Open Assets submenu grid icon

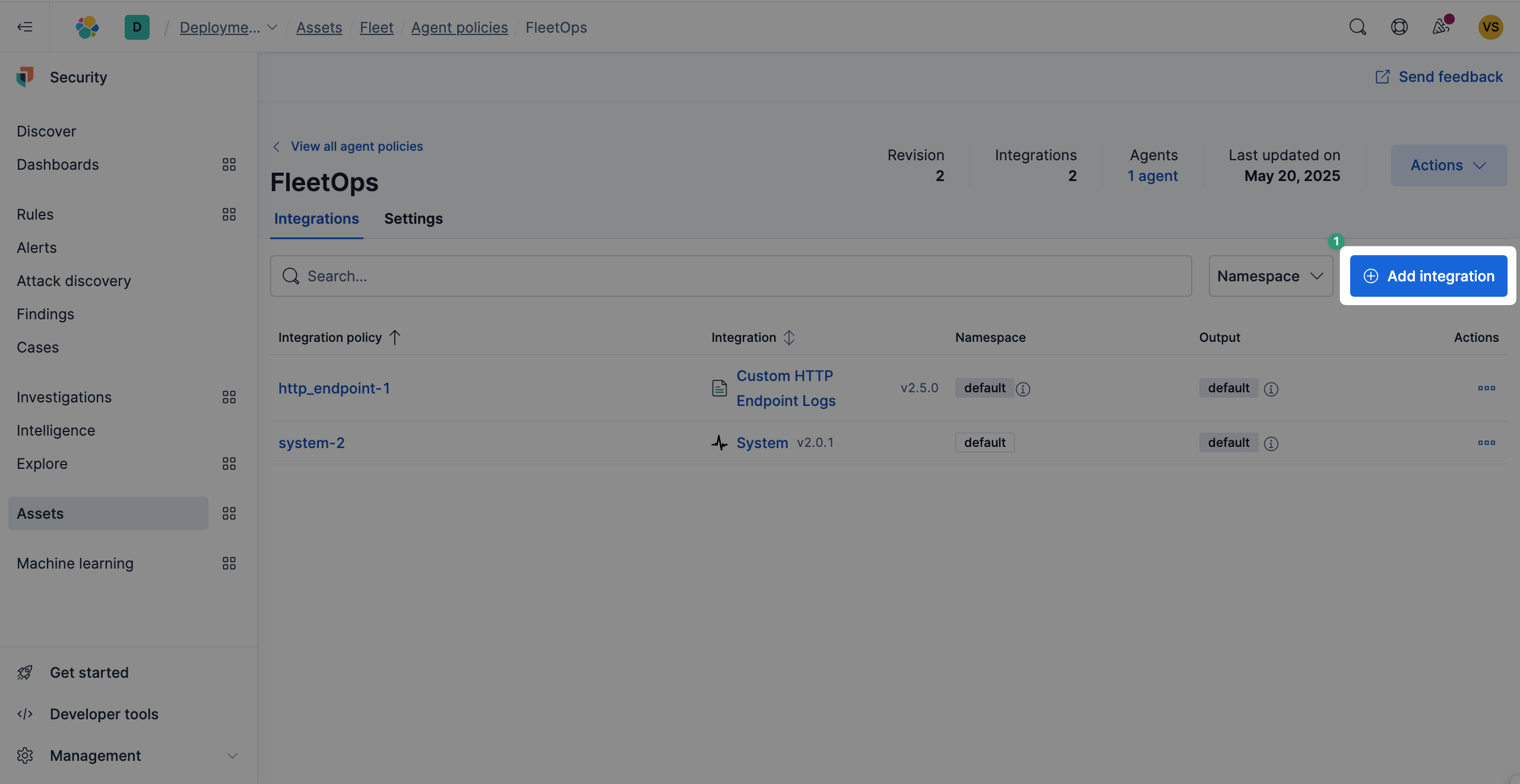(x=229, y=513)
